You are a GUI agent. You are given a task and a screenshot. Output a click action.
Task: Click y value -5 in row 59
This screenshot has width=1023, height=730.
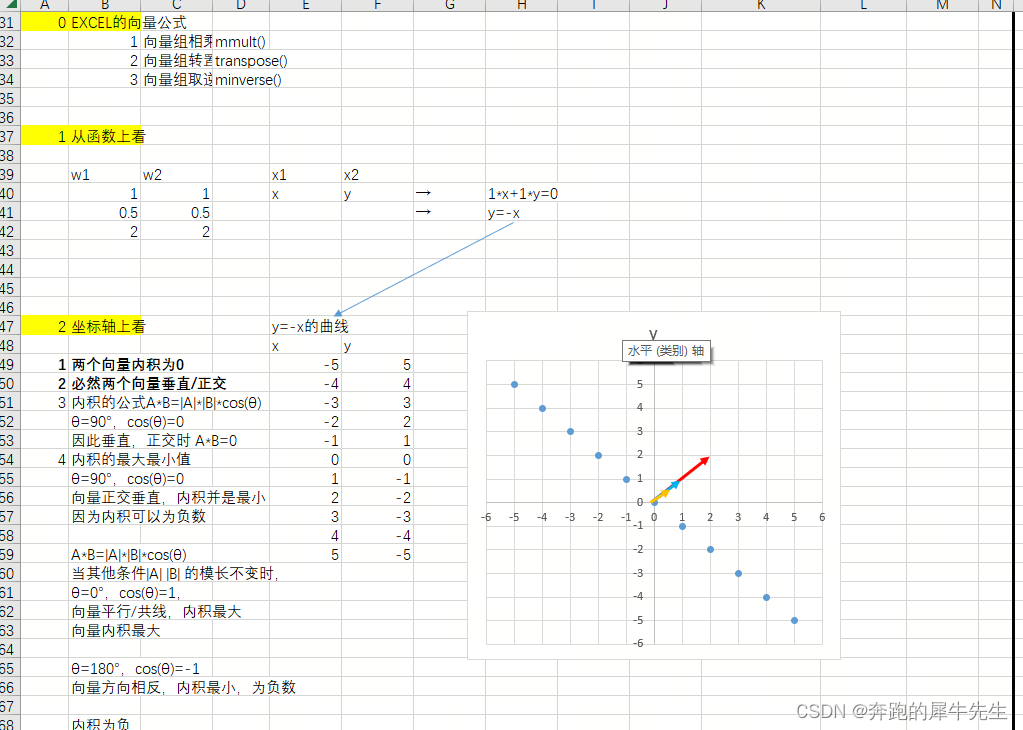click(377, 555)
